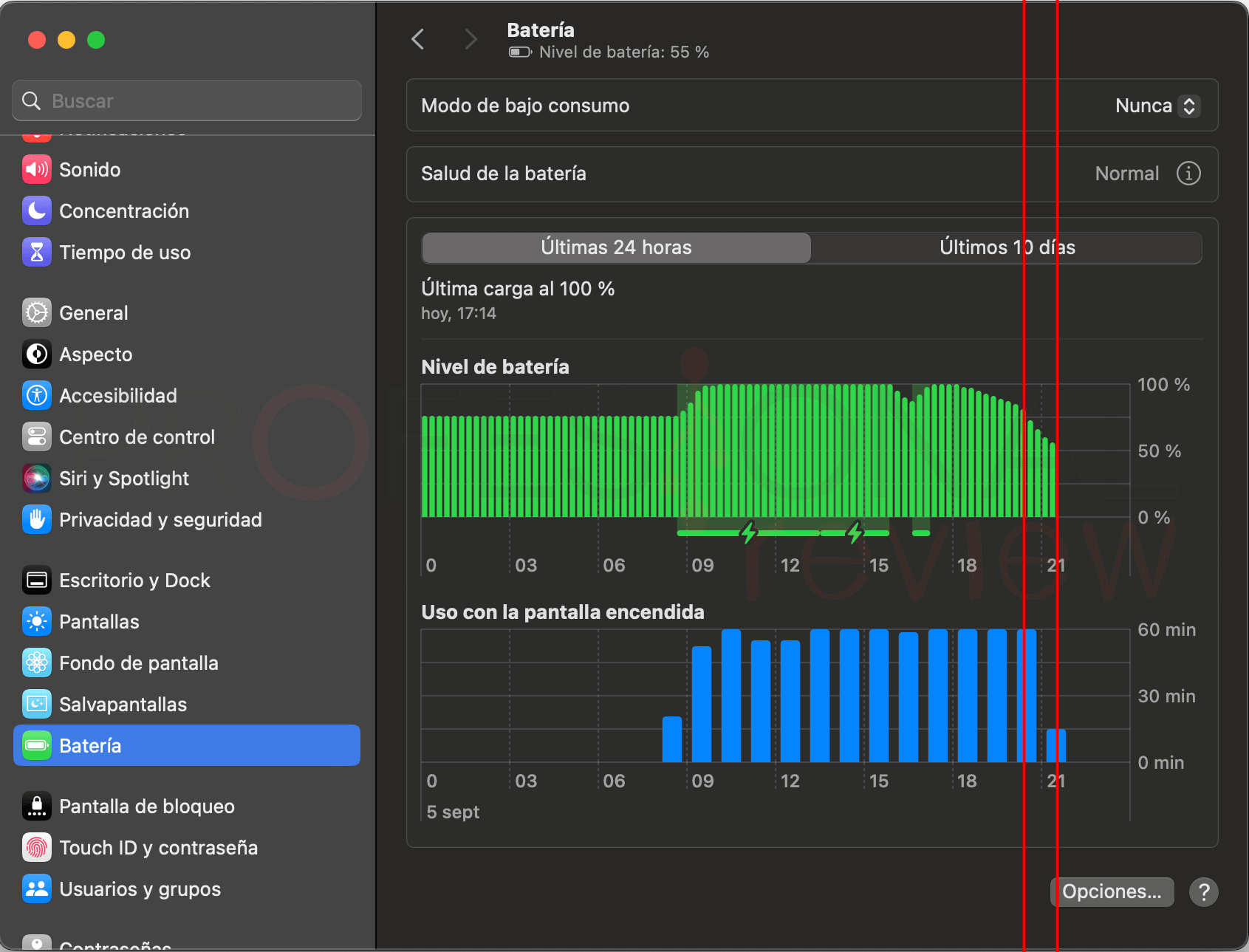This screenshot has height=952, width=1249.
Task: Click the Centro de control icon
Action: click(37, 437)
